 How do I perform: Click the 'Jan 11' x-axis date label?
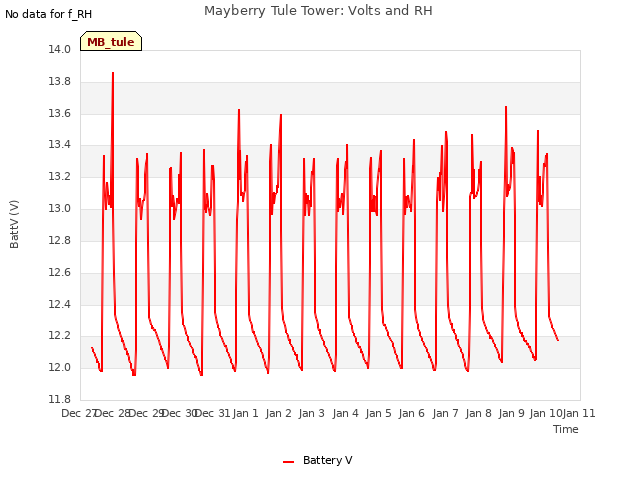(x=579, y=413)
